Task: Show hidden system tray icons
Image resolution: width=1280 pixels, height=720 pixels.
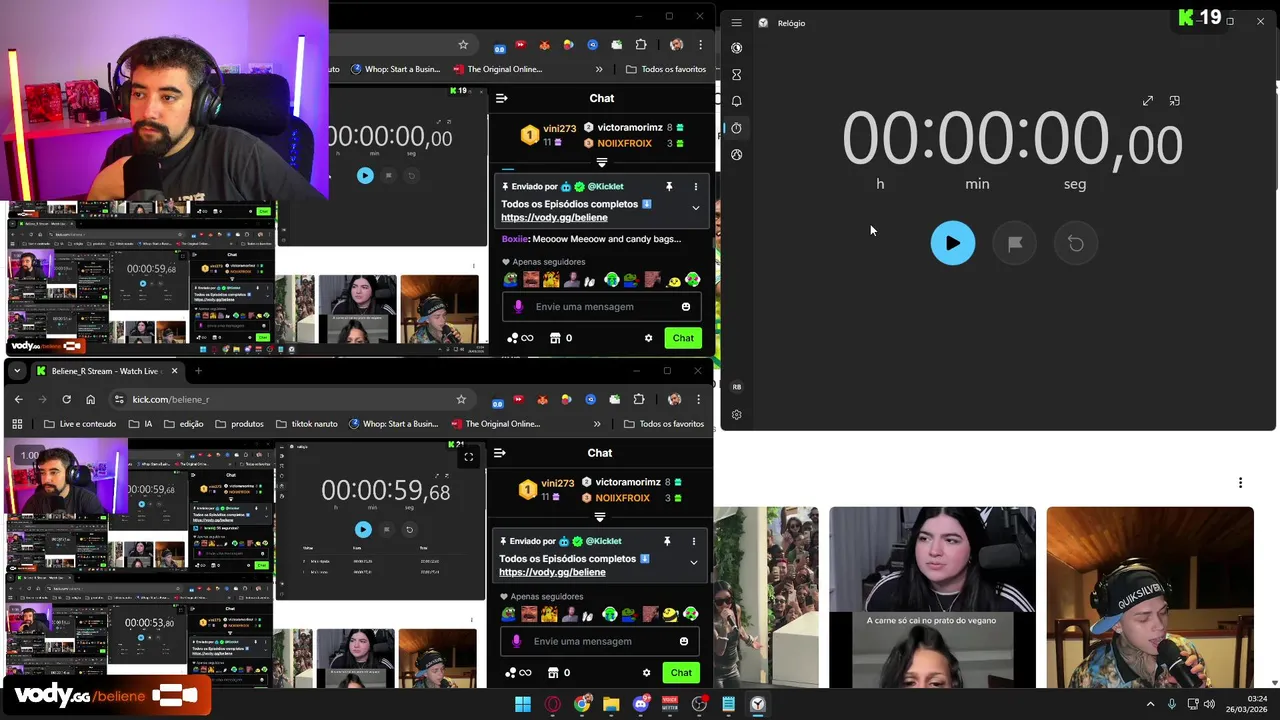Action: 1150,704
